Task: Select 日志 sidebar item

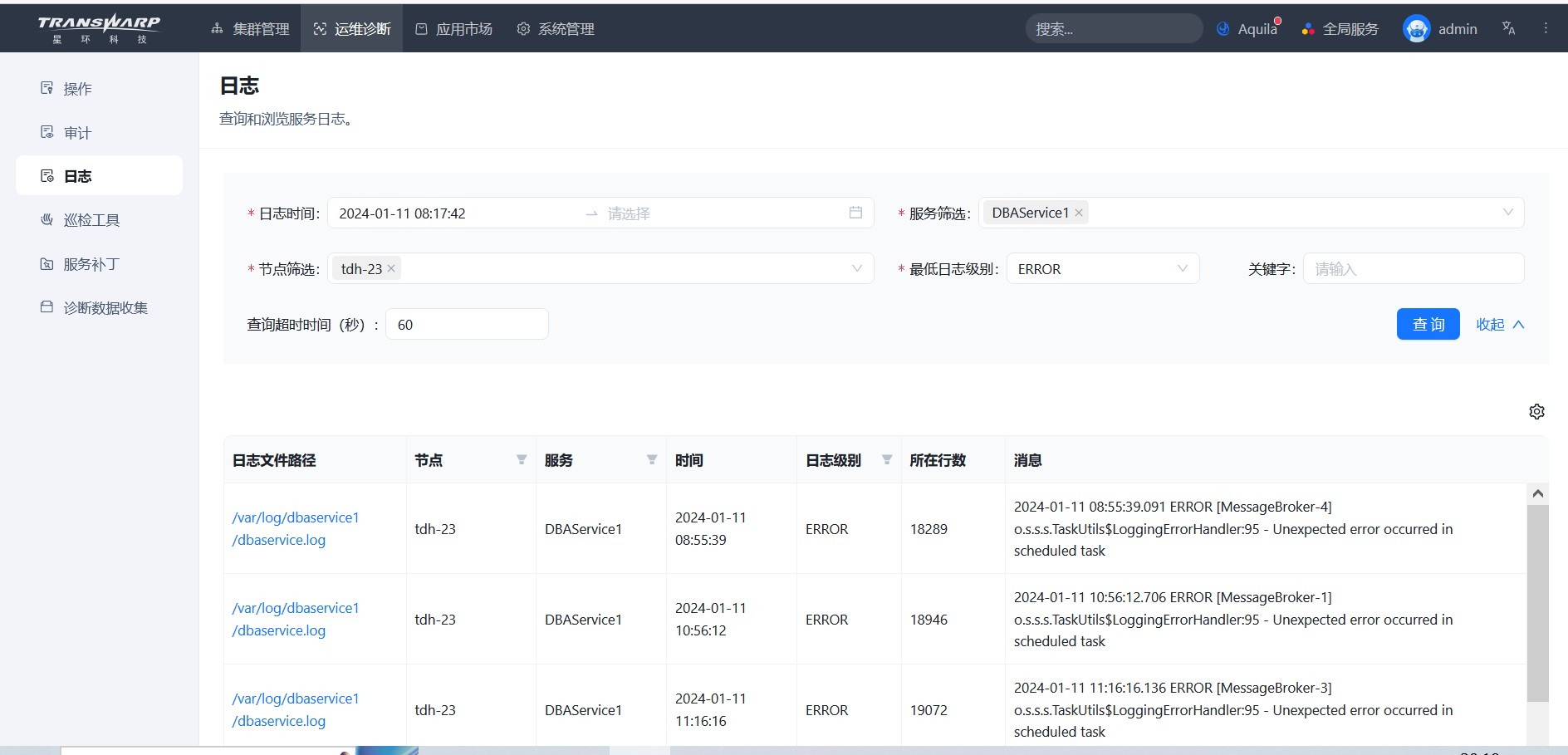Action: coord(99,175)
